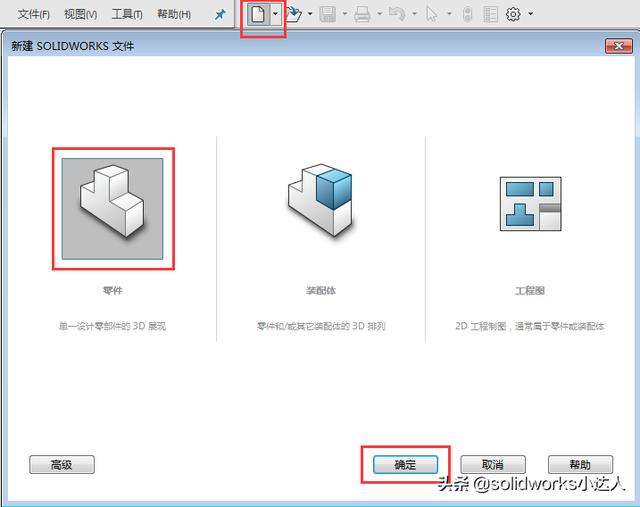The height and width of the screenshot is (507, 640).
Task: Close the 新建 SOLIDWORKS 文件 dialog
Action: 619,46
